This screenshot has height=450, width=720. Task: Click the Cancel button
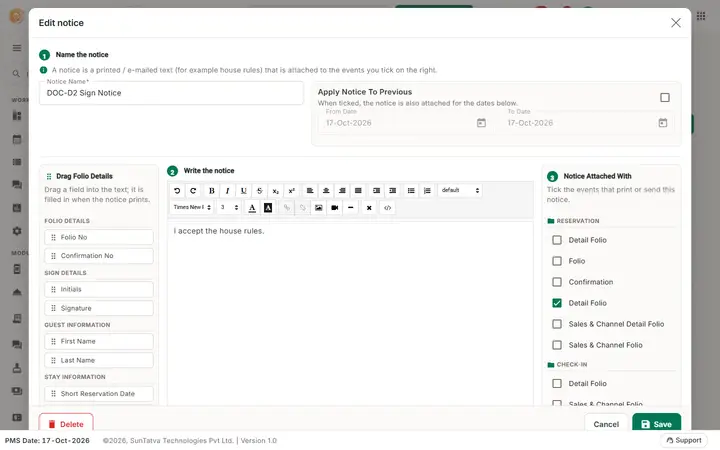606,424
